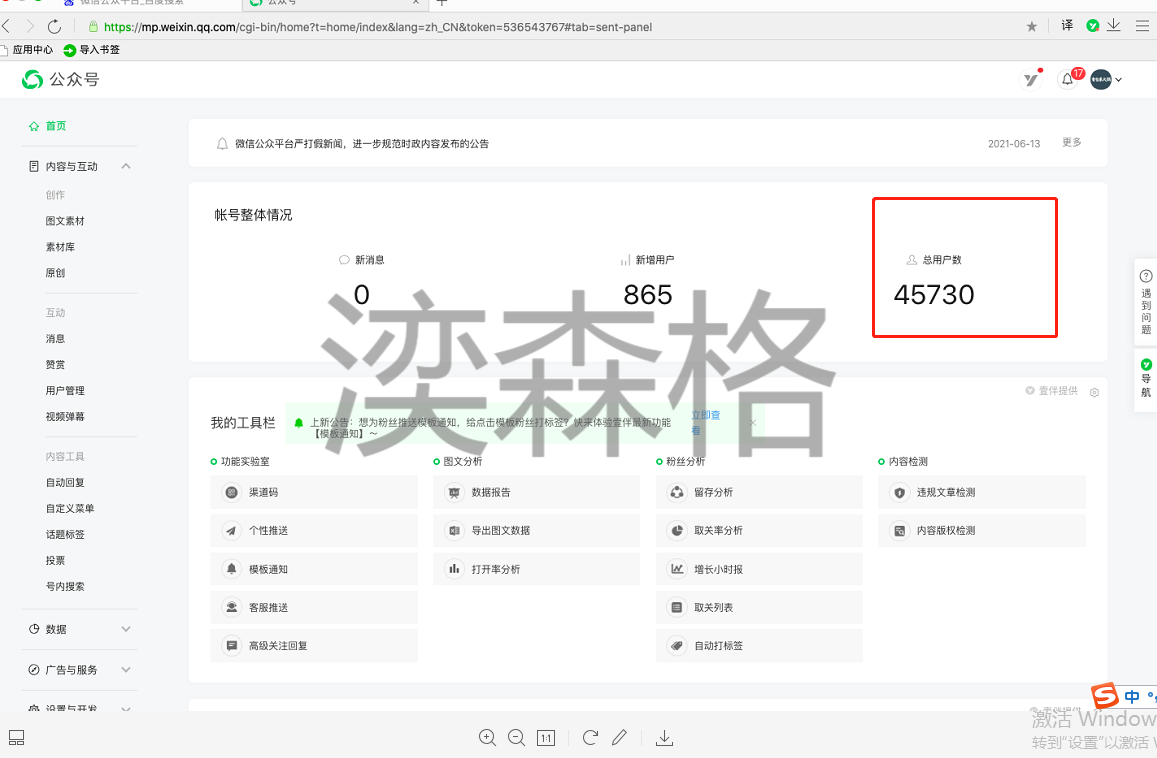Collapse the 内容与互动 sidebar section
Screen dimensions: 1157x758
tap(126, 167)
